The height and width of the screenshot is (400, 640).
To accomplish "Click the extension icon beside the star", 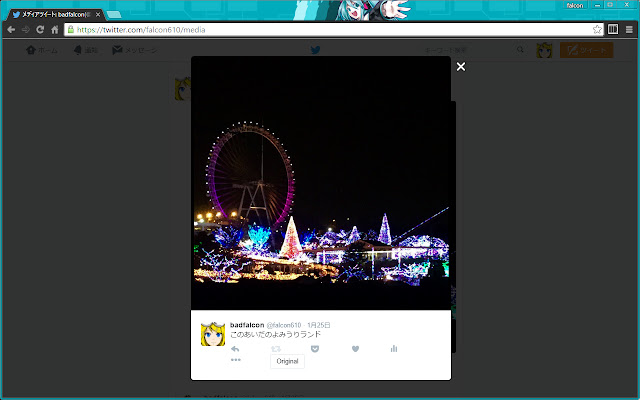I will pos(613,29).
